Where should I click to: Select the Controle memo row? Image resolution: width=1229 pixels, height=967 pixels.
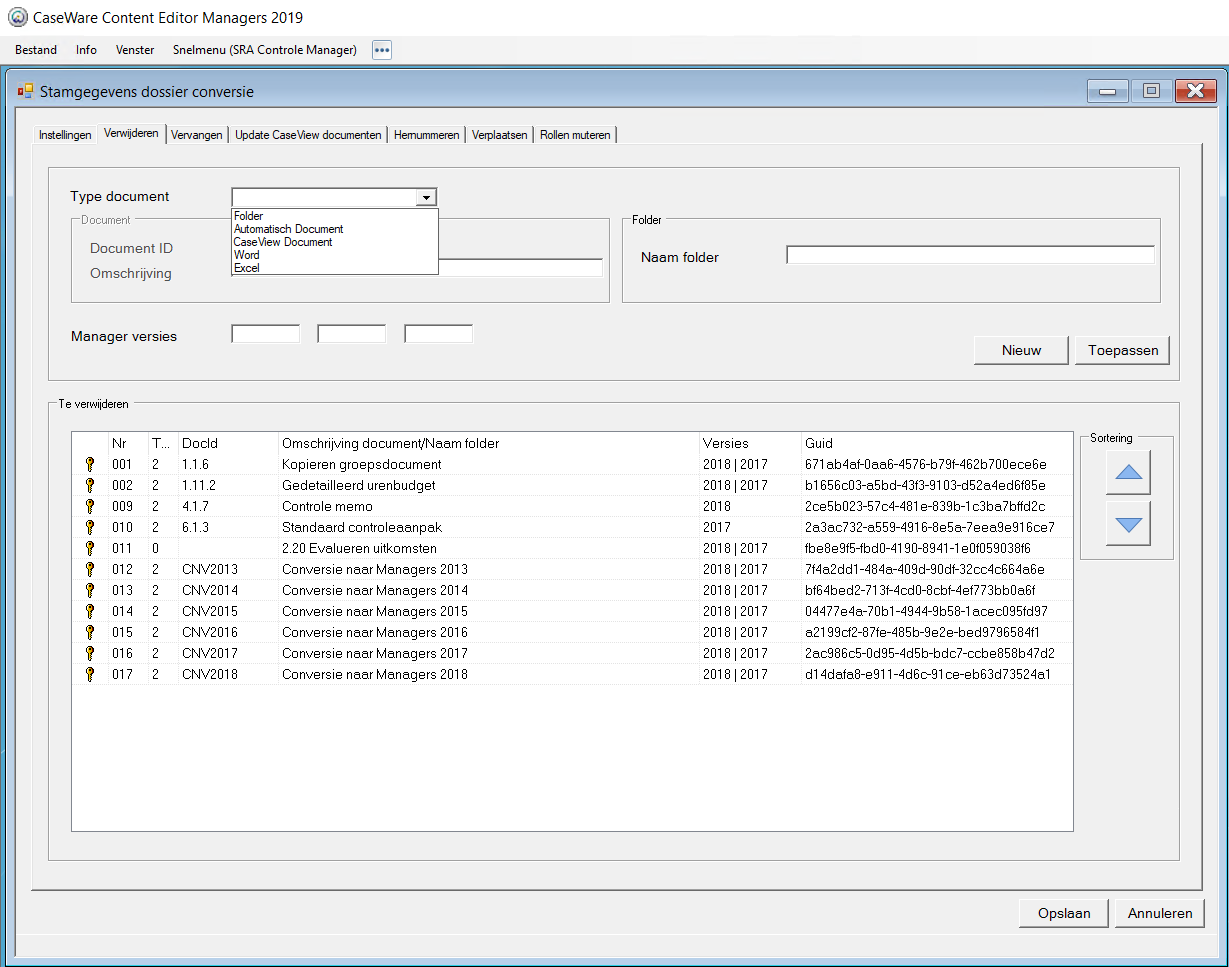572,506
